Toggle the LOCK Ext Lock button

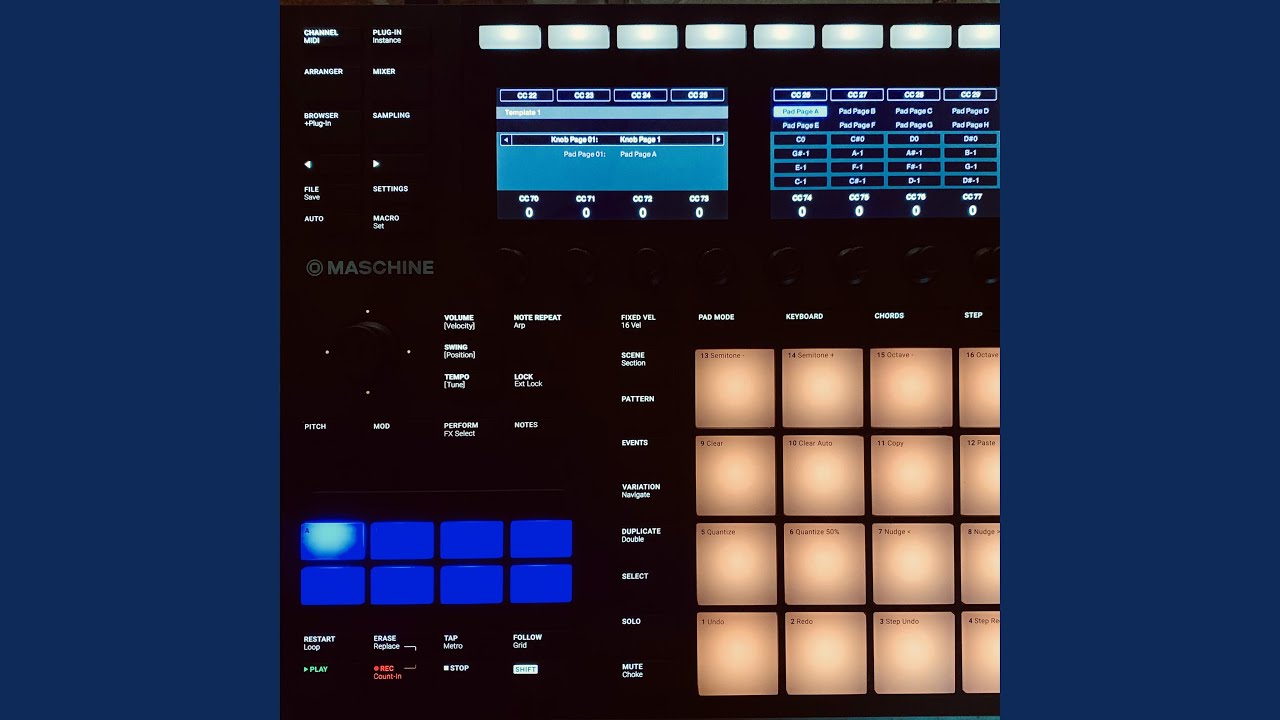tap(528, 380)
